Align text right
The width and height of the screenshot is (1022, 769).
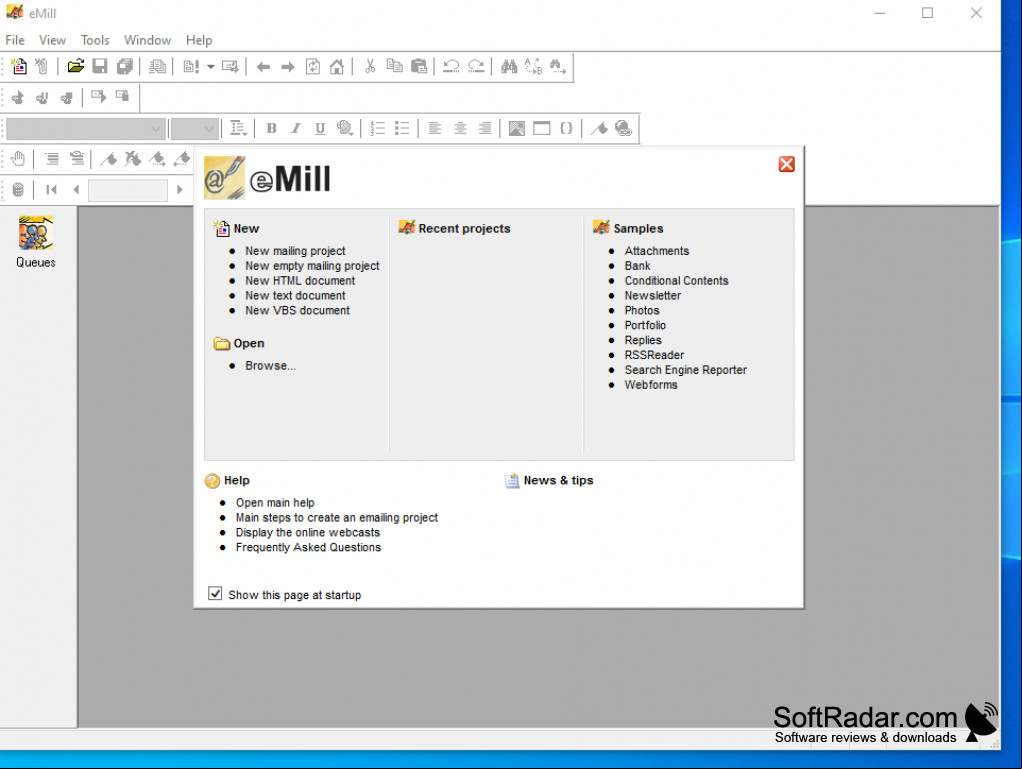(484, 128)
